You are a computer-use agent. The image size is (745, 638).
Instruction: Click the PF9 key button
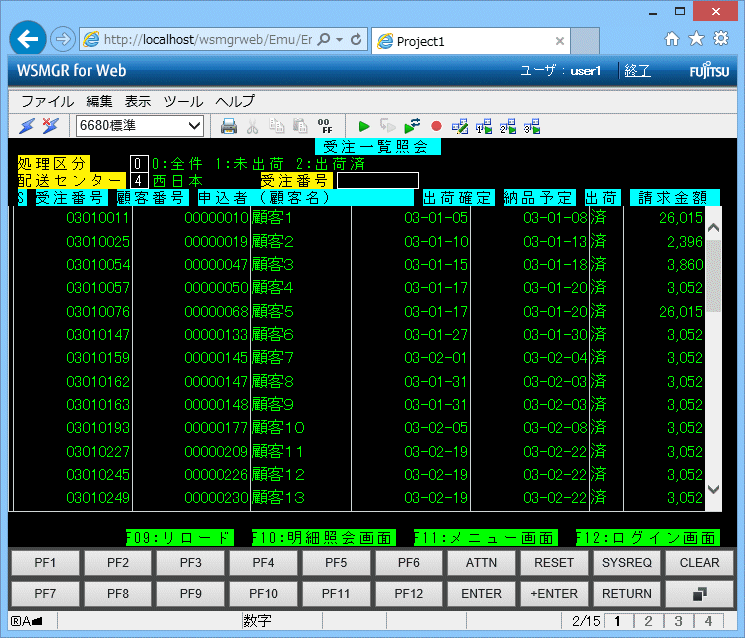[191, 594]
